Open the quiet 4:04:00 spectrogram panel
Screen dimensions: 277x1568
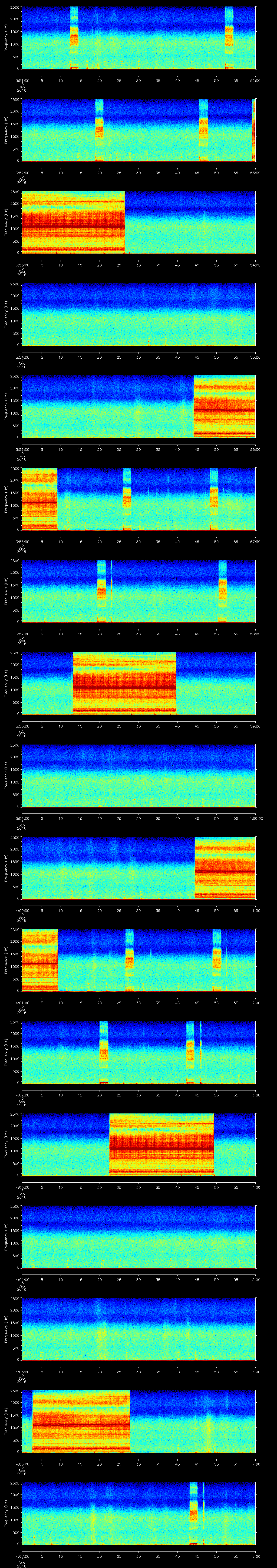click(x=138, y=1236)
